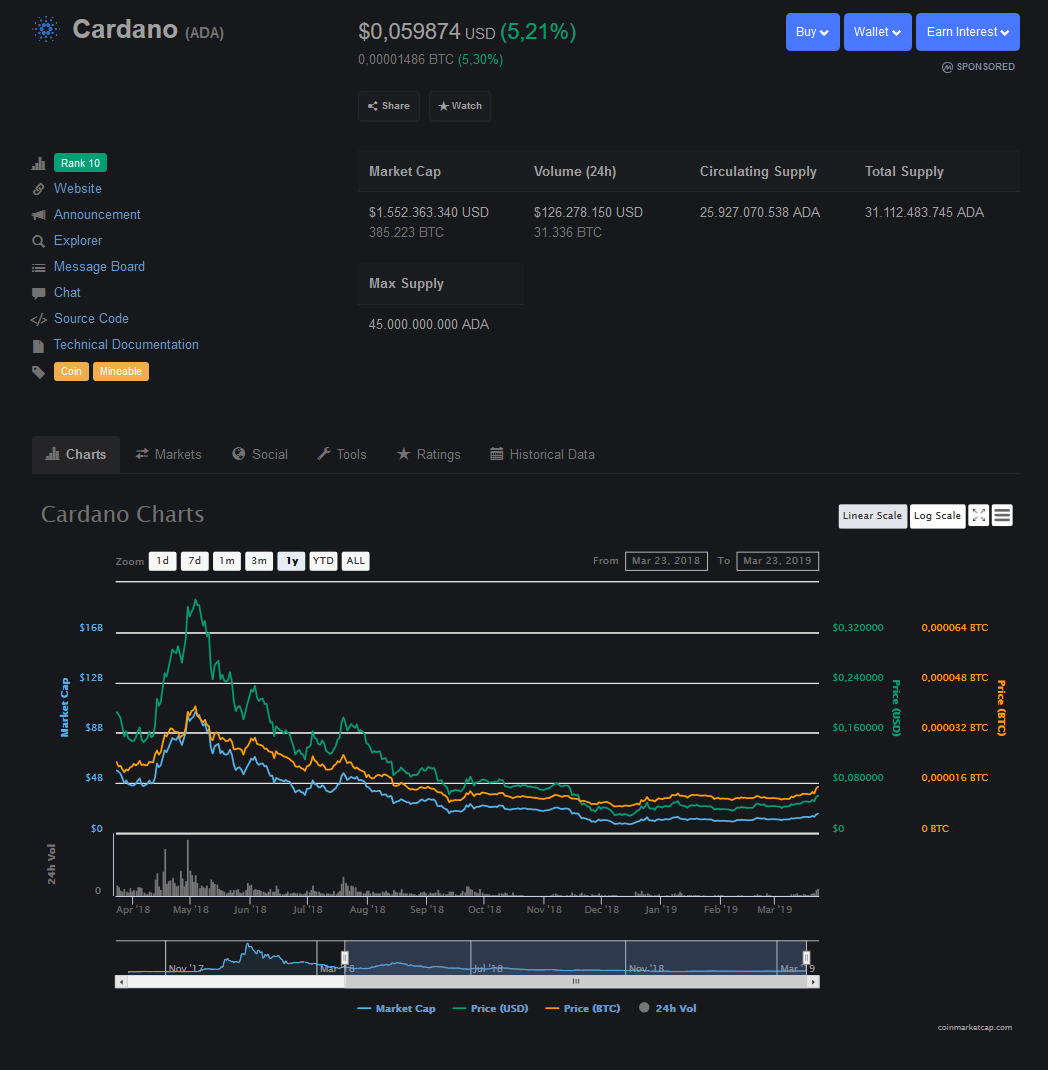Add Cardano to watchlist with Watch
The width and height of the screenshot is (1048, 1070).
click(x=460, y=106)
